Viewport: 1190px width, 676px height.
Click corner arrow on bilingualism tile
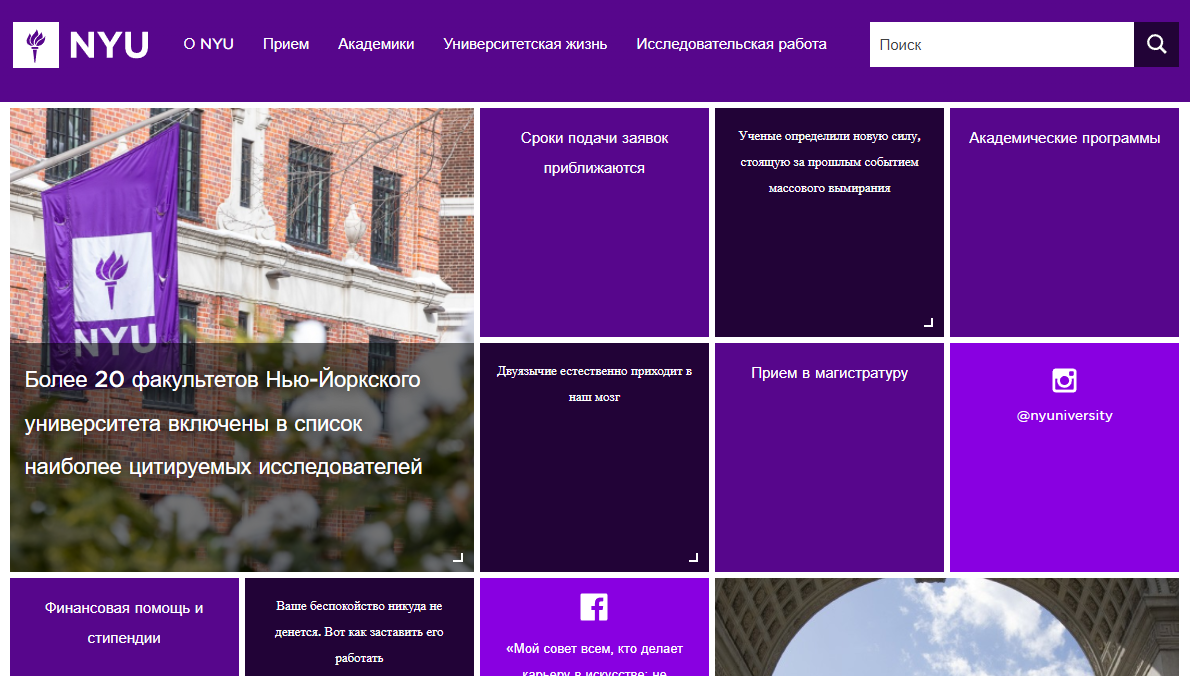point(693,558)
